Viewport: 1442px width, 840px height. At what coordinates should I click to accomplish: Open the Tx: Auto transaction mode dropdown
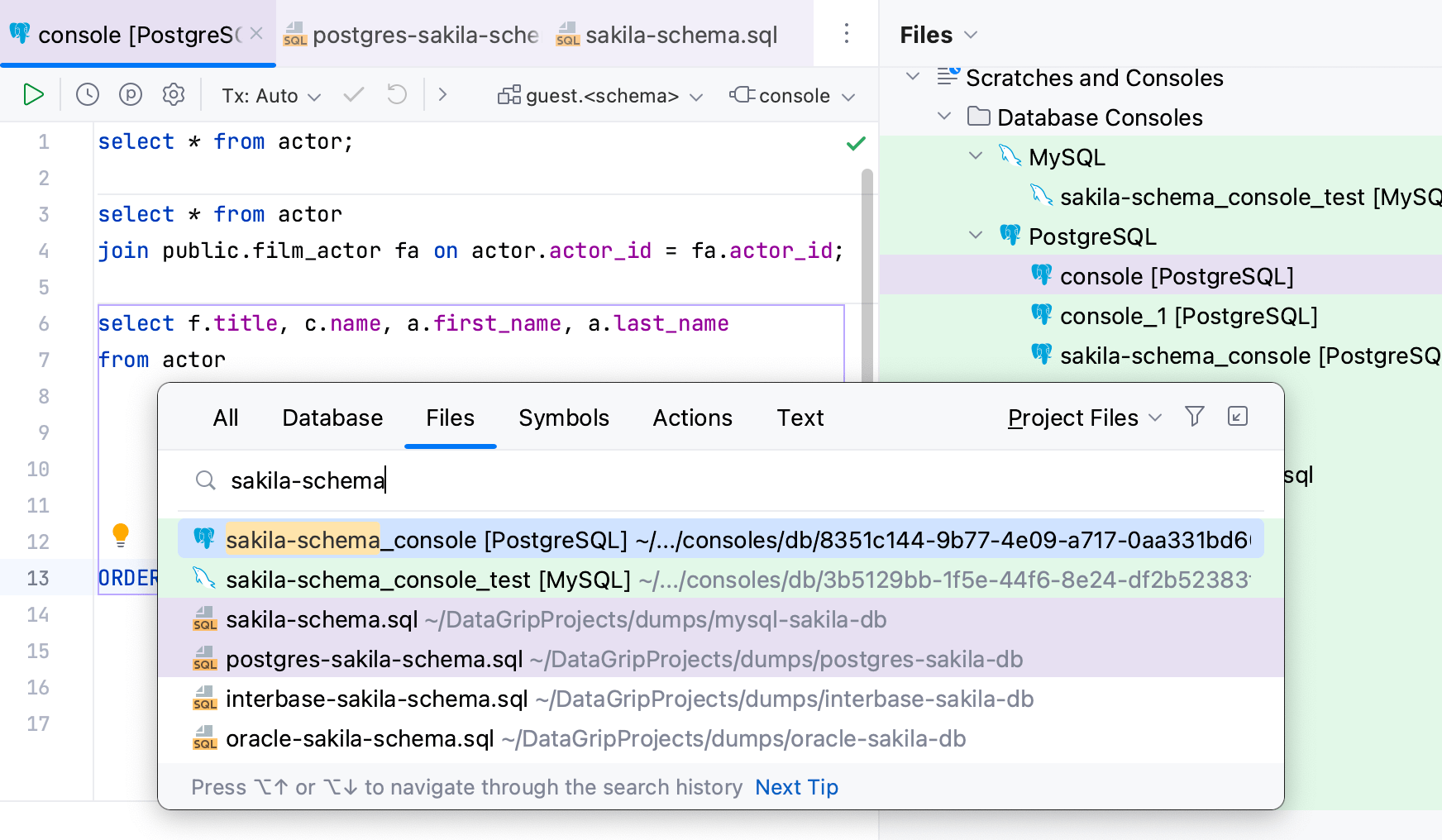coord(269,95)
